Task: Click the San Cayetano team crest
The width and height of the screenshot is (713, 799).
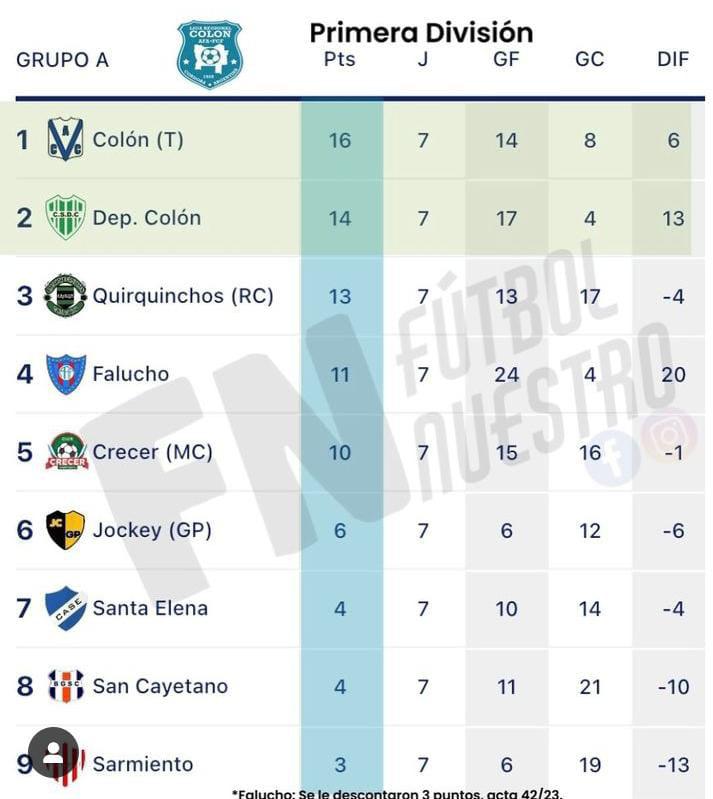Action: (65, 686)
